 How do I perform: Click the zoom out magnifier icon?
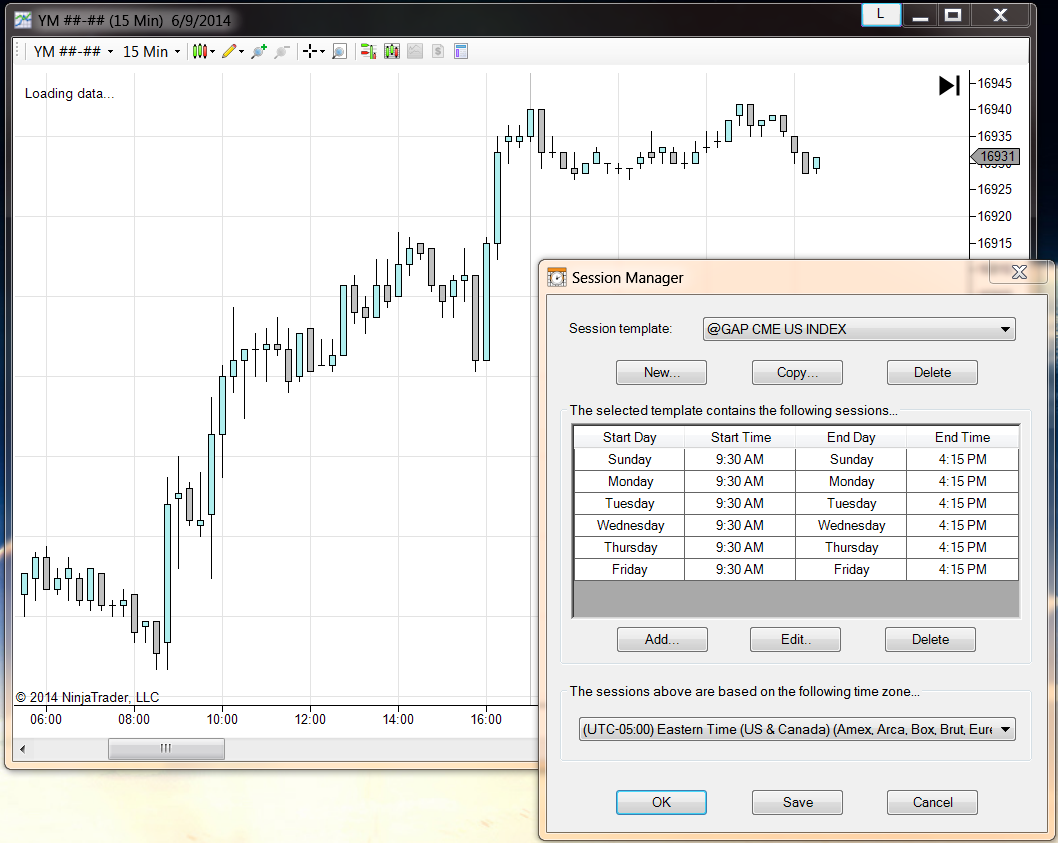282,51
